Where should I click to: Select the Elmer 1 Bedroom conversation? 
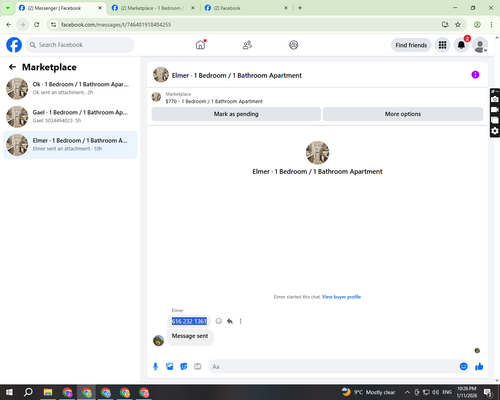click(x=70, y=145)
